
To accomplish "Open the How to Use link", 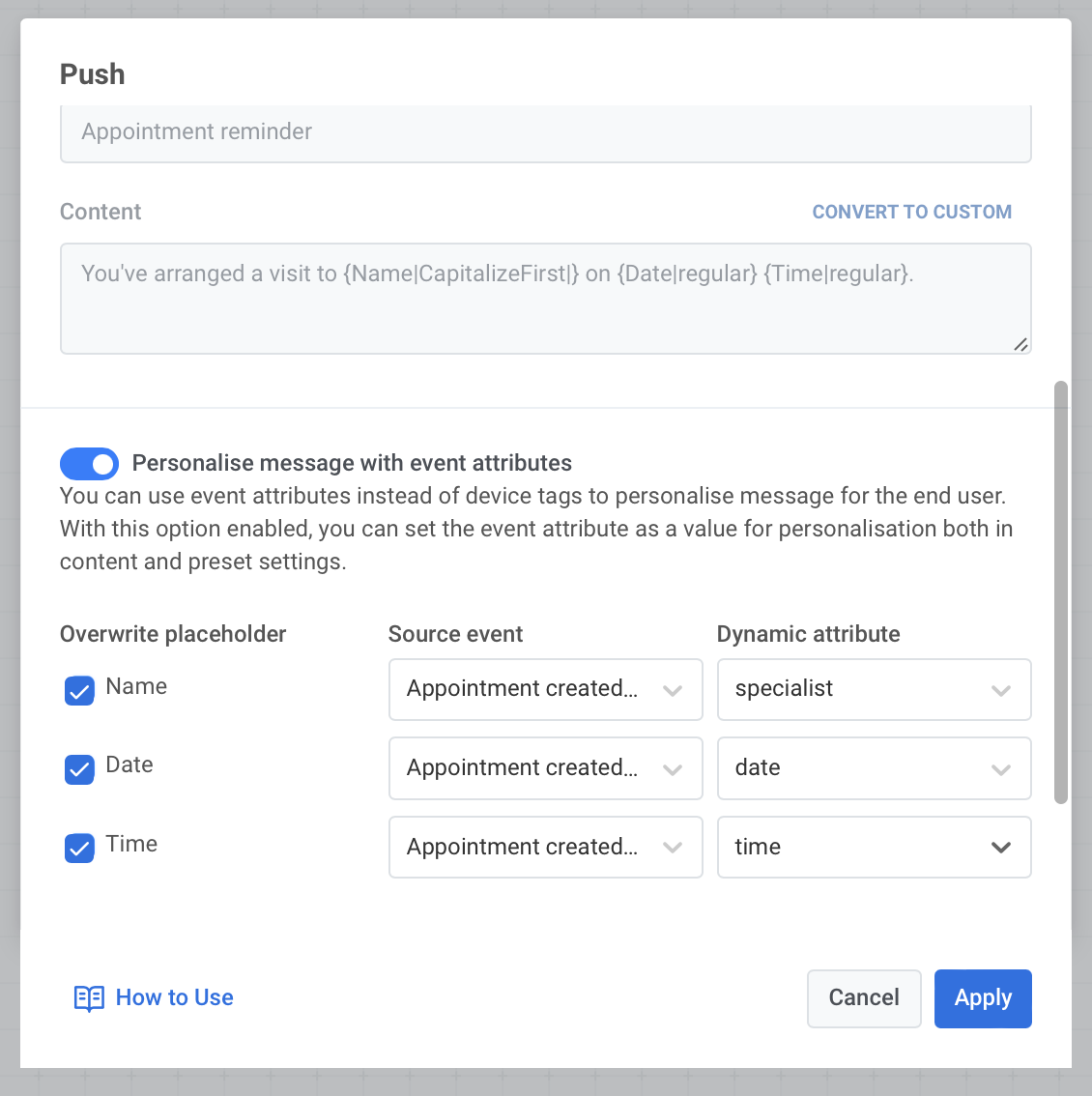I will (174, 998).
